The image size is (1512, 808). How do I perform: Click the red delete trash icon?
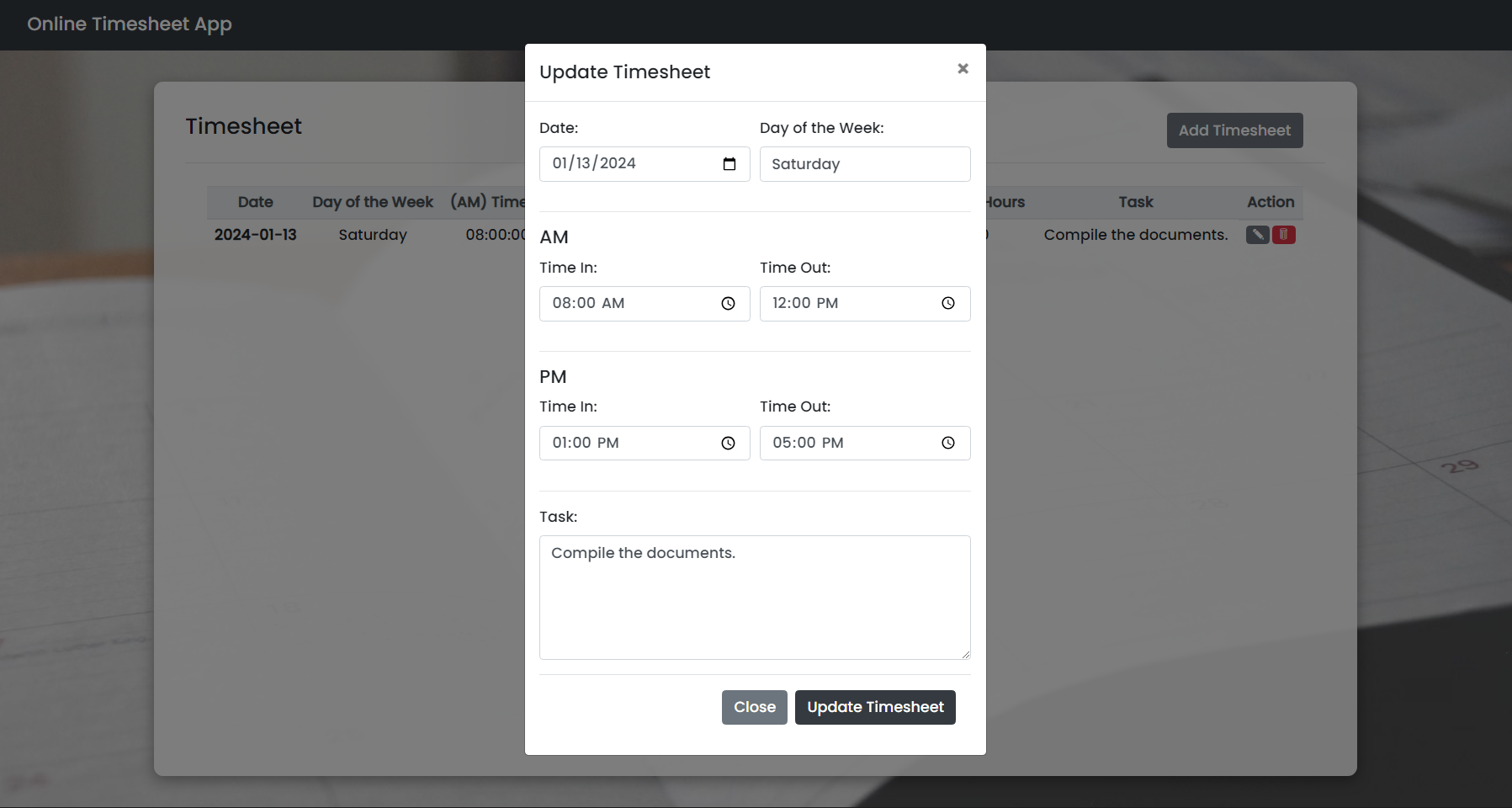(x=1283, y=235)
